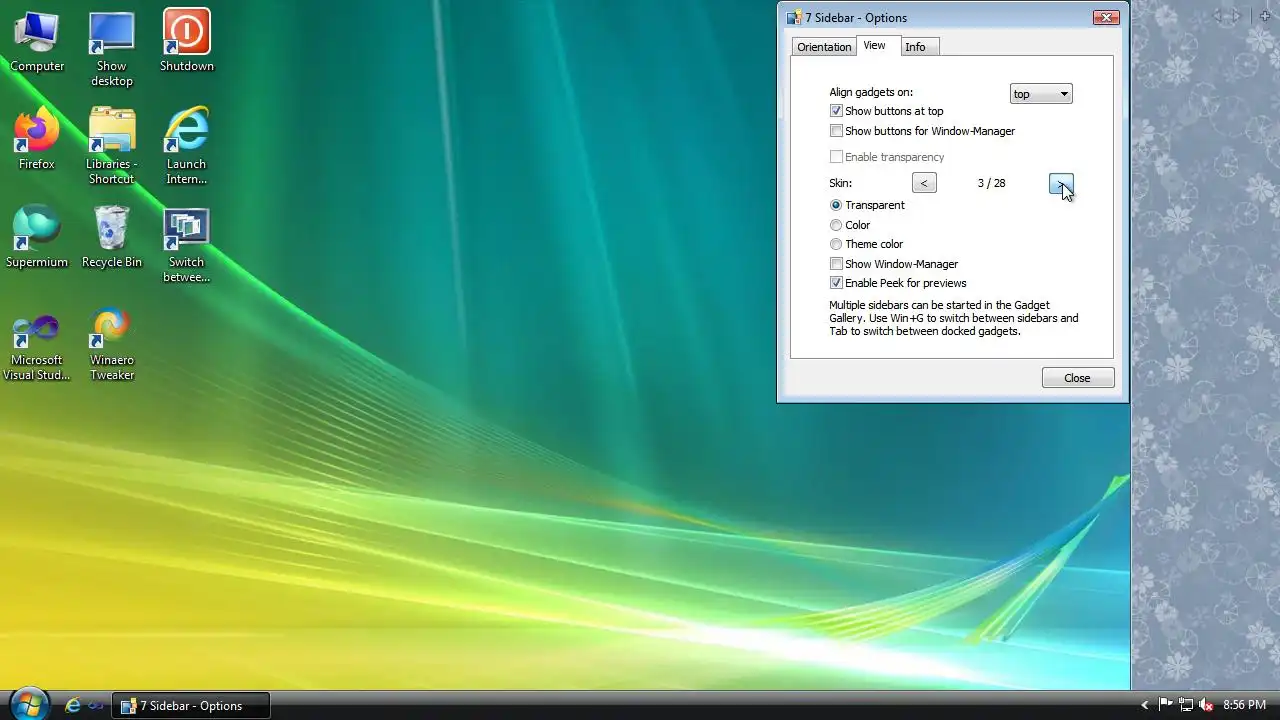Image resolution: width=1280 pixels, height=720 pixels.
Task: Click the Action Center flag tray icon
Action: pyautogui.click(x=1166, y=705)
